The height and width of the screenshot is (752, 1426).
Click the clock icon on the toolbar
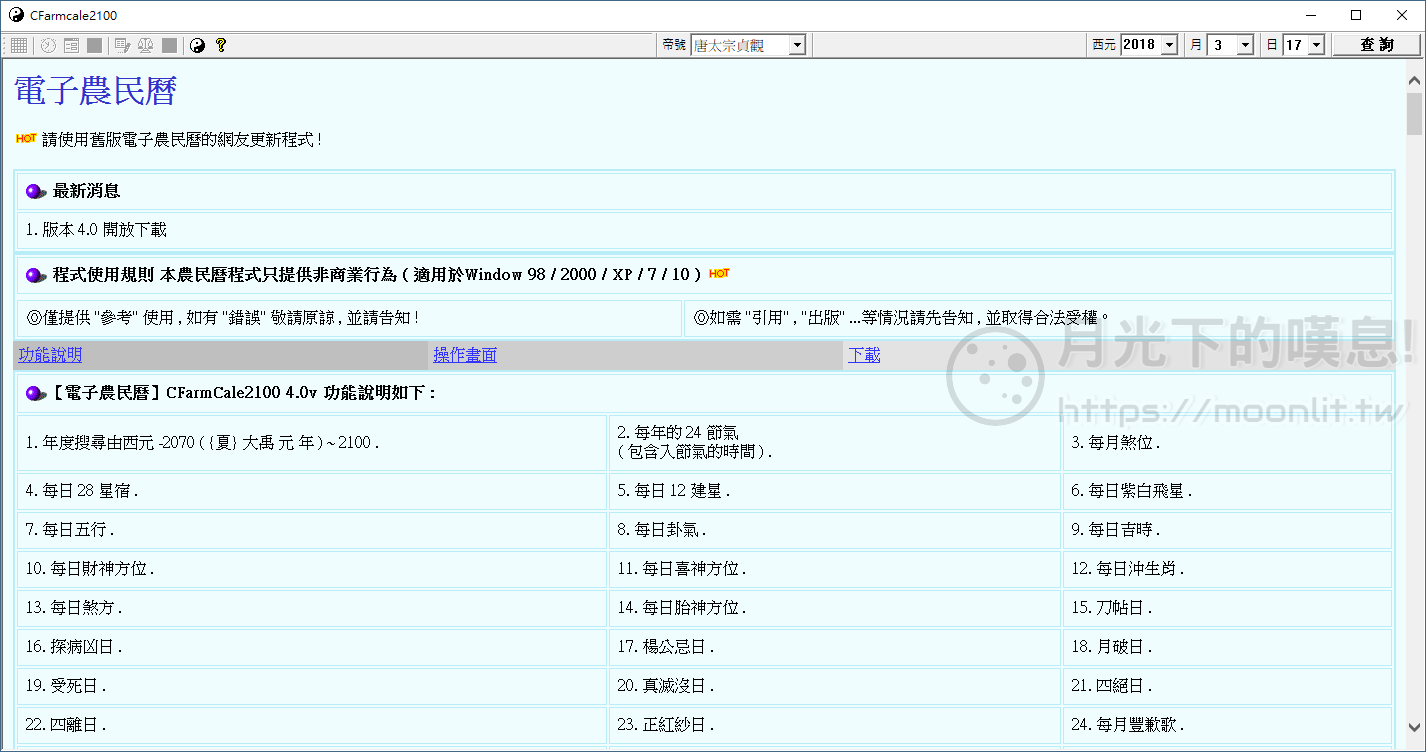48,45
